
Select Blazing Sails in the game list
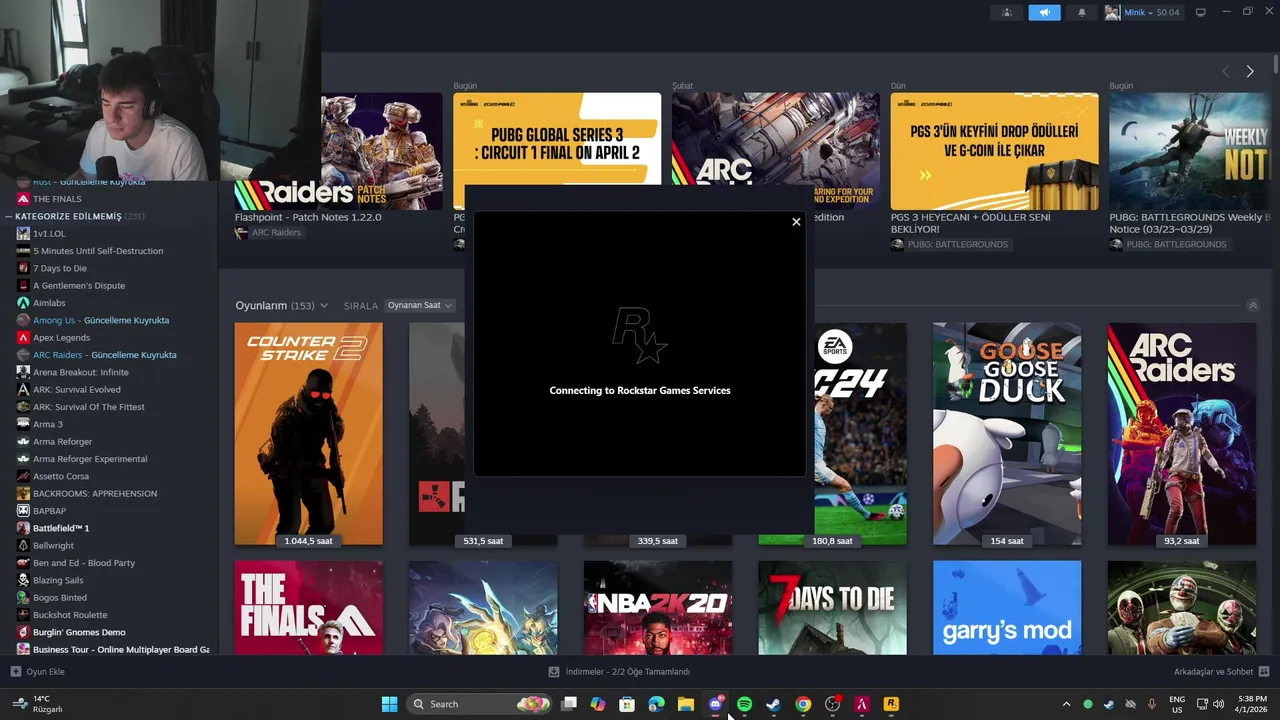58,580
